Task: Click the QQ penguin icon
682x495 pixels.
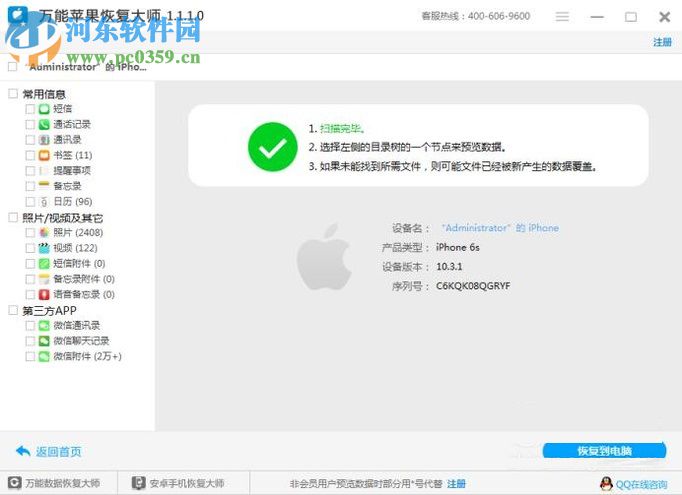Action: coord(606,483)
